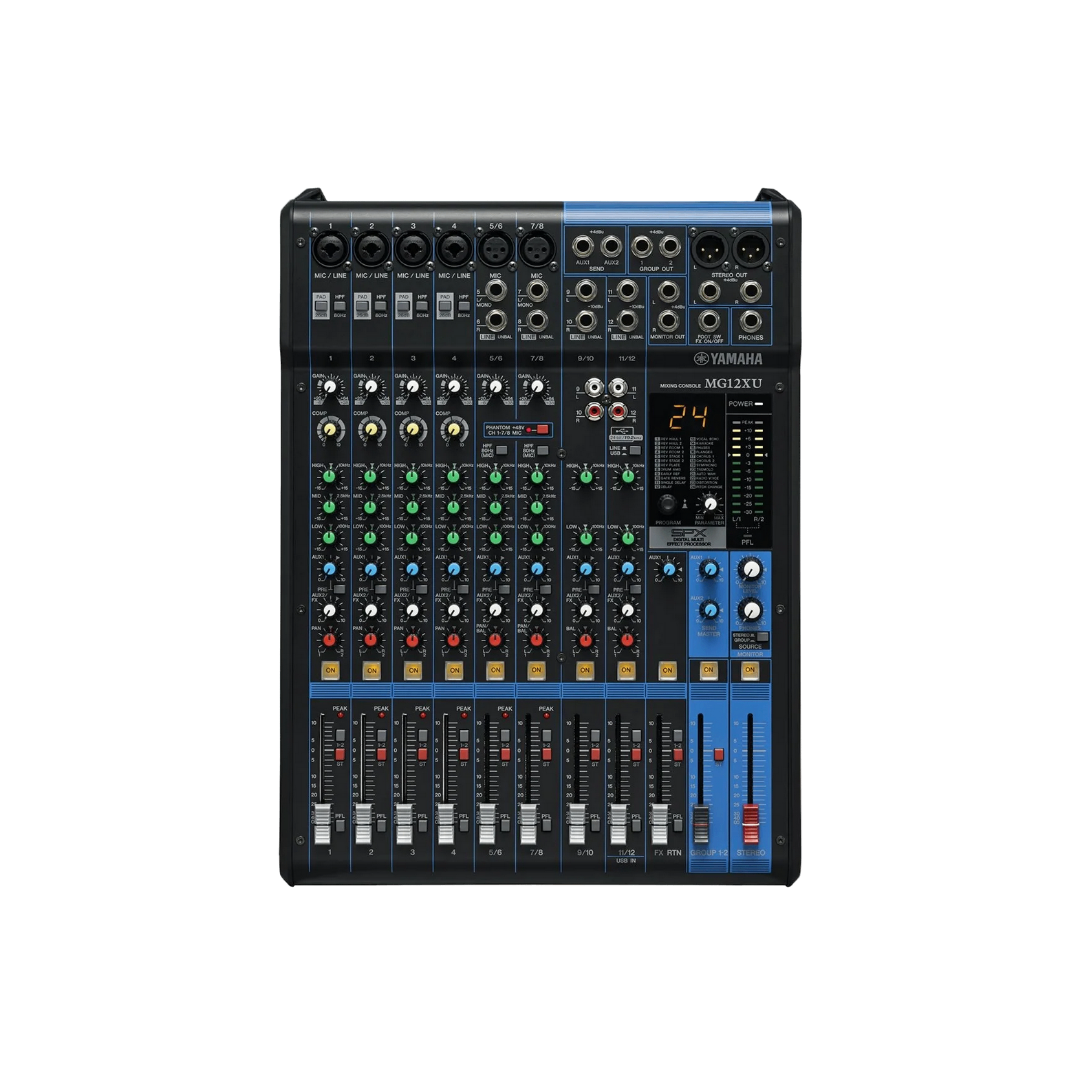Click the FX PROGRAM selector knob
This screenshot has height=1080, width=1080.
tap(668, 505)
